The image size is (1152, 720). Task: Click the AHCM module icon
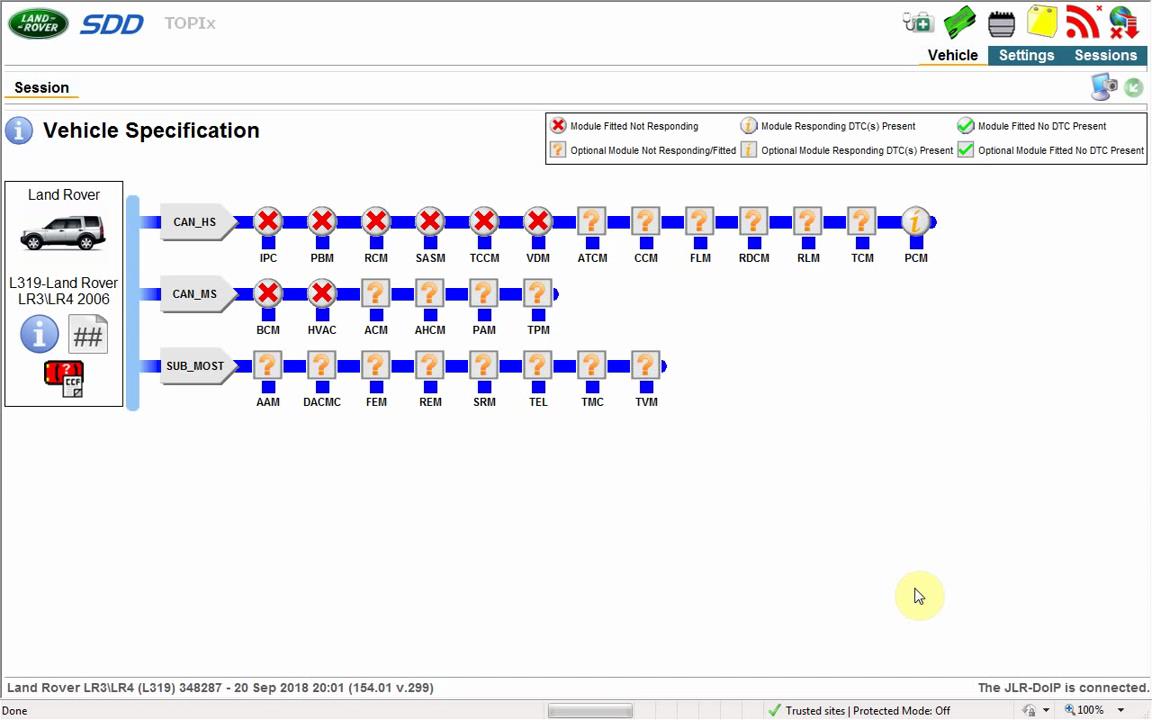coord(431,293)
